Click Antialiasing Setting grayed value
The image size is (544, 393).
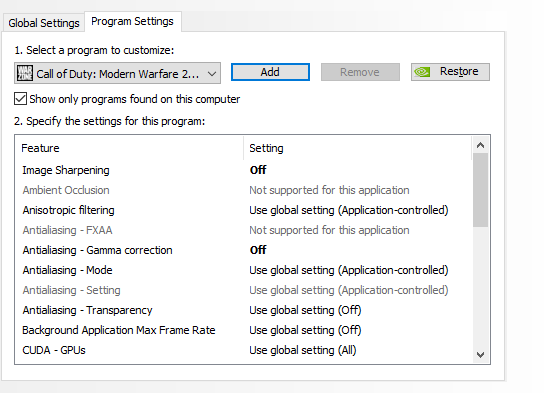[349, 290]
